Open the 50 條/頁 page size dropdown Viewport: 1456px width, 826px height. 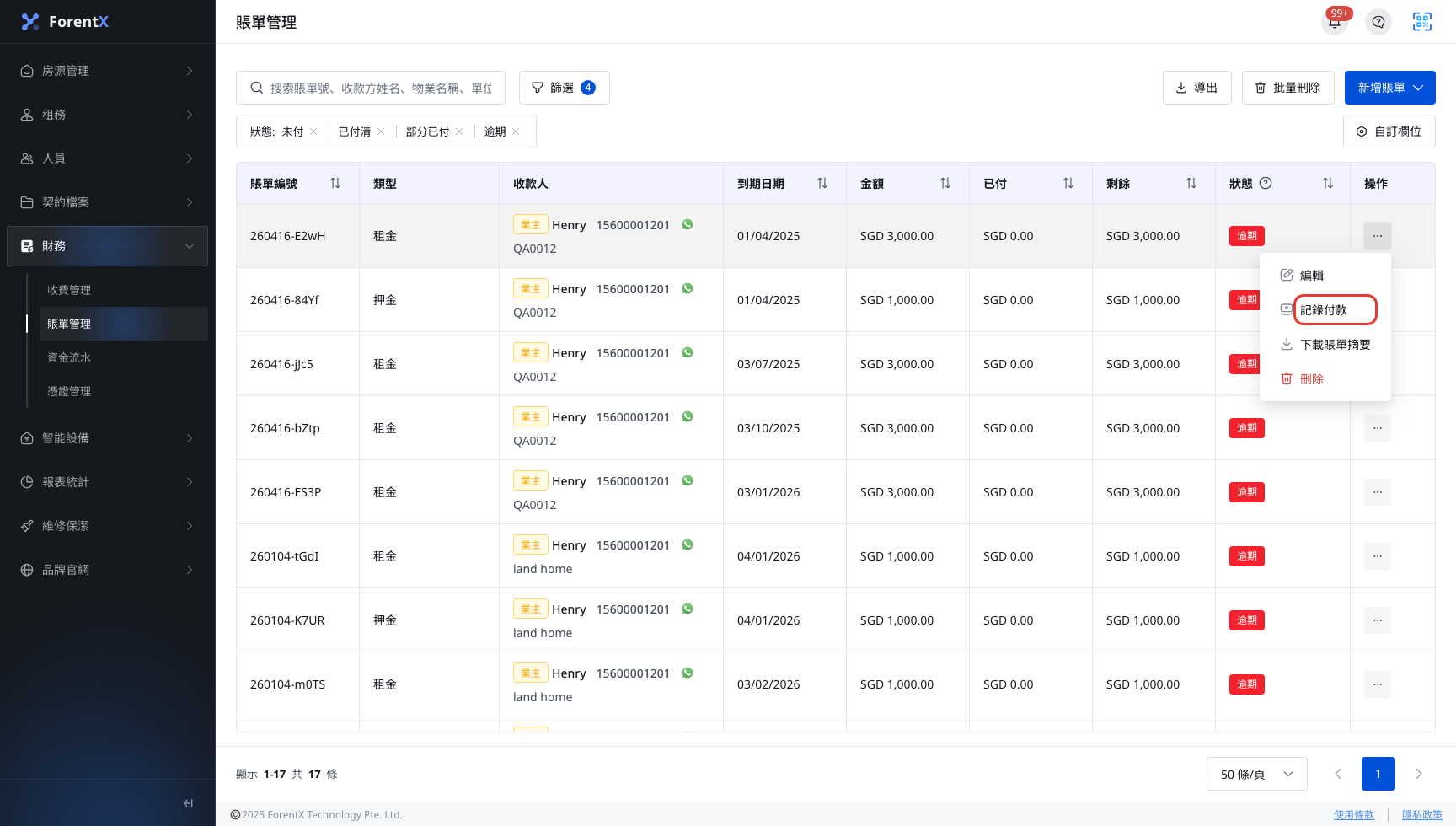tap(1257, 774)
